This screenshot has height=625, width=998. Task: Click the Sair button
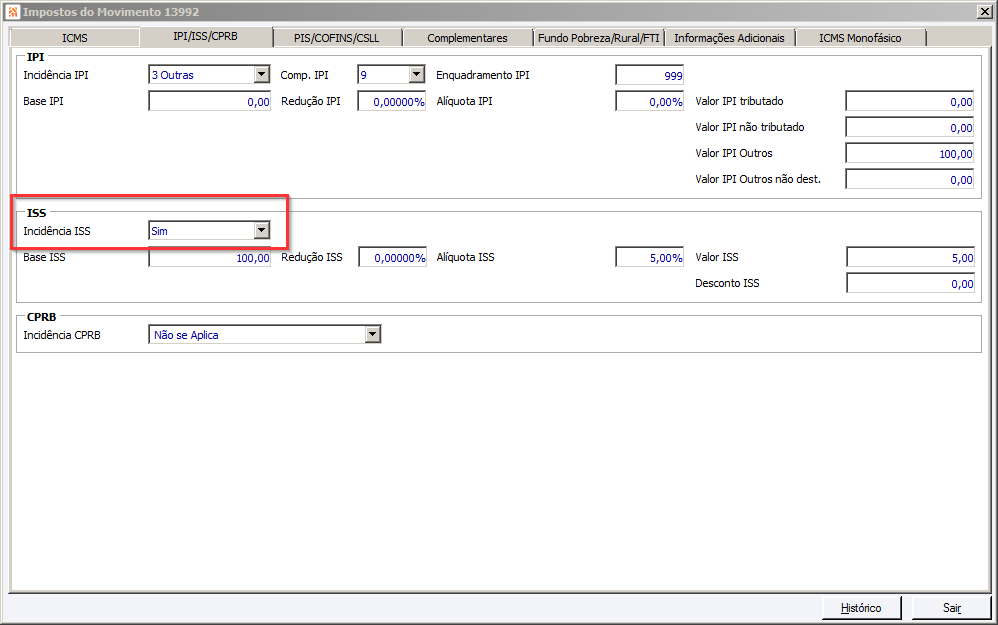coord(952,608)
